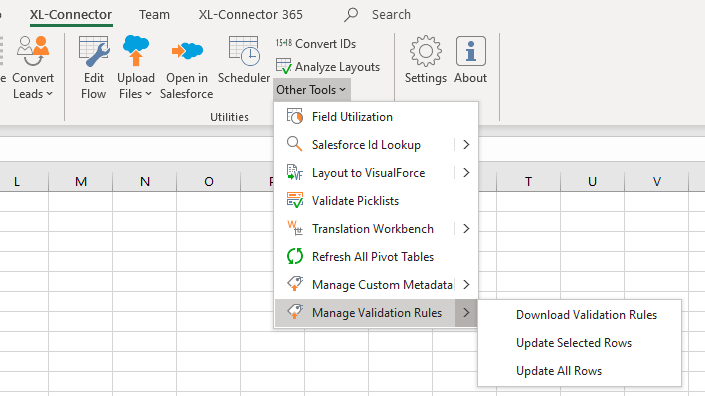Expand the Layout to VisualForce submenu
The image size is (705, 396).
click(466, 173)
